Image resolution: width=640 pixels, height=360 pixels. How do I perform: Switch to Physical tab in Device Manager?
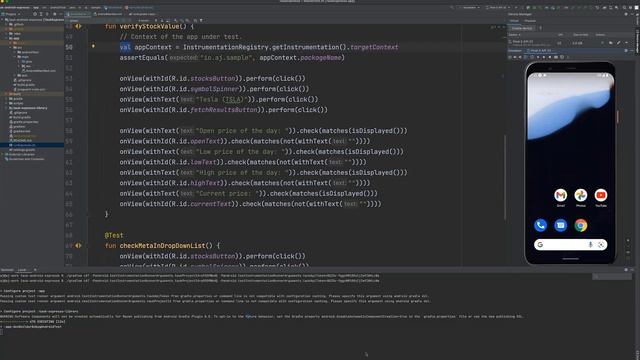click(x=530, y=21)
